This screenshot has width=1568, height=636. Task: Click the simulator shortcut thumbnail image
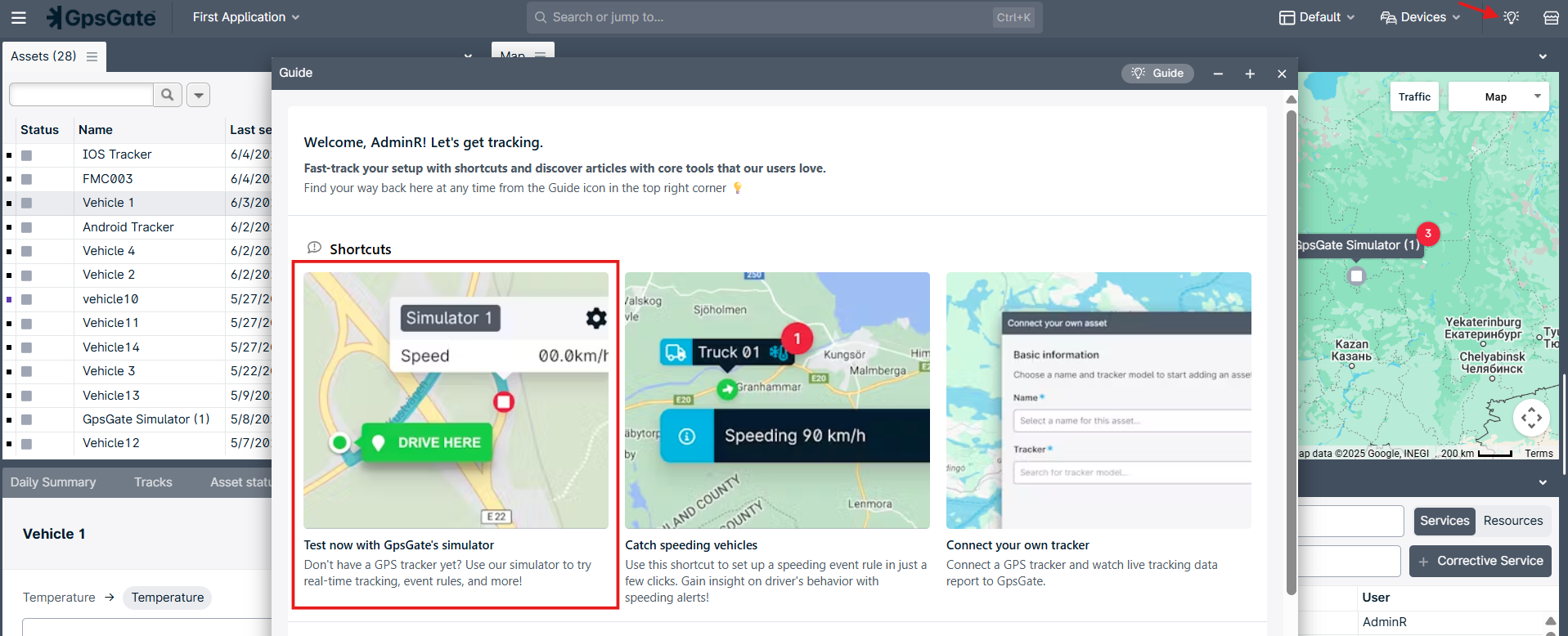tap(456, 401)
